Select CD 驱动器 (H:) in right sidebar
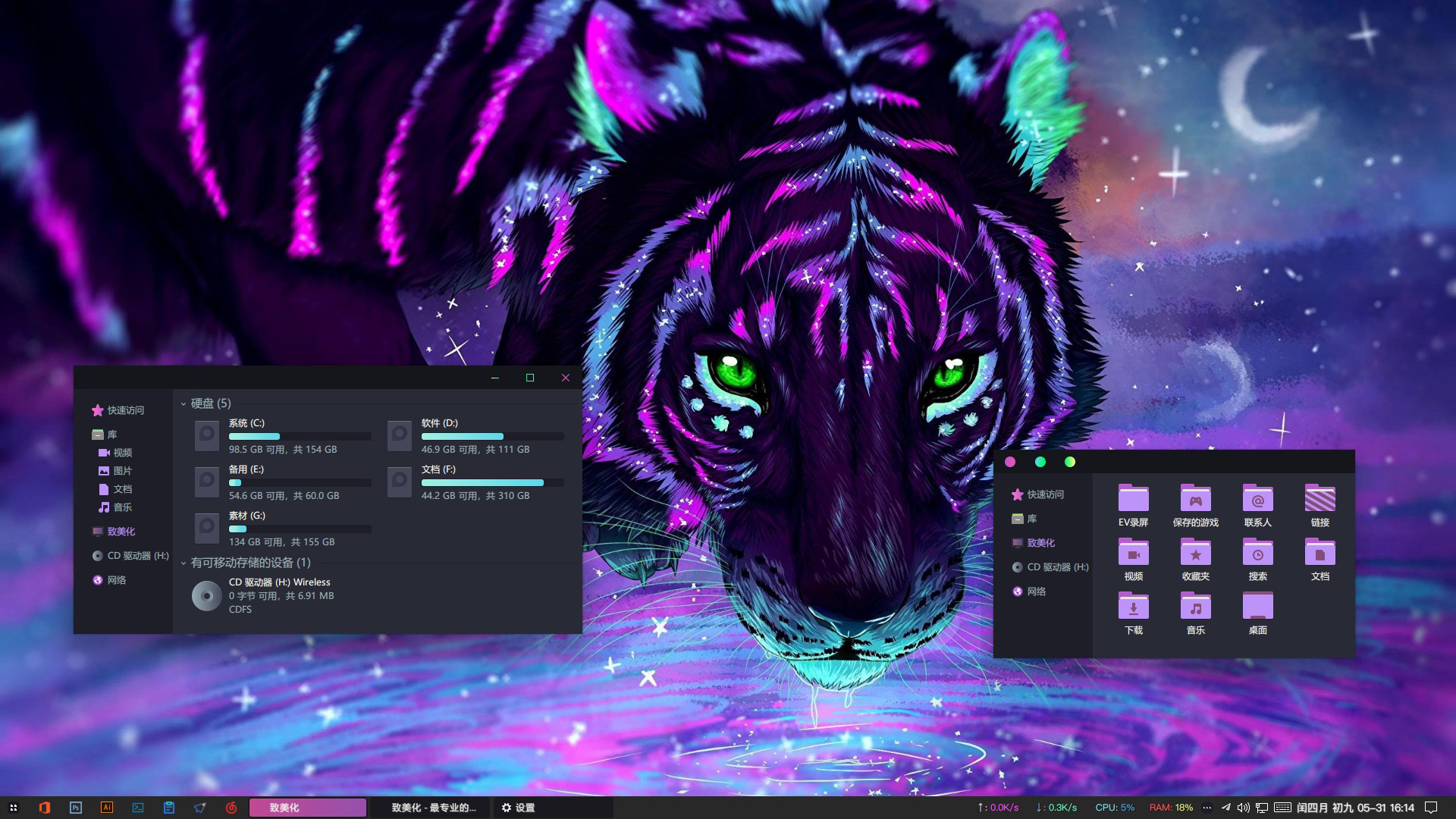 (x=1050, y=567)
